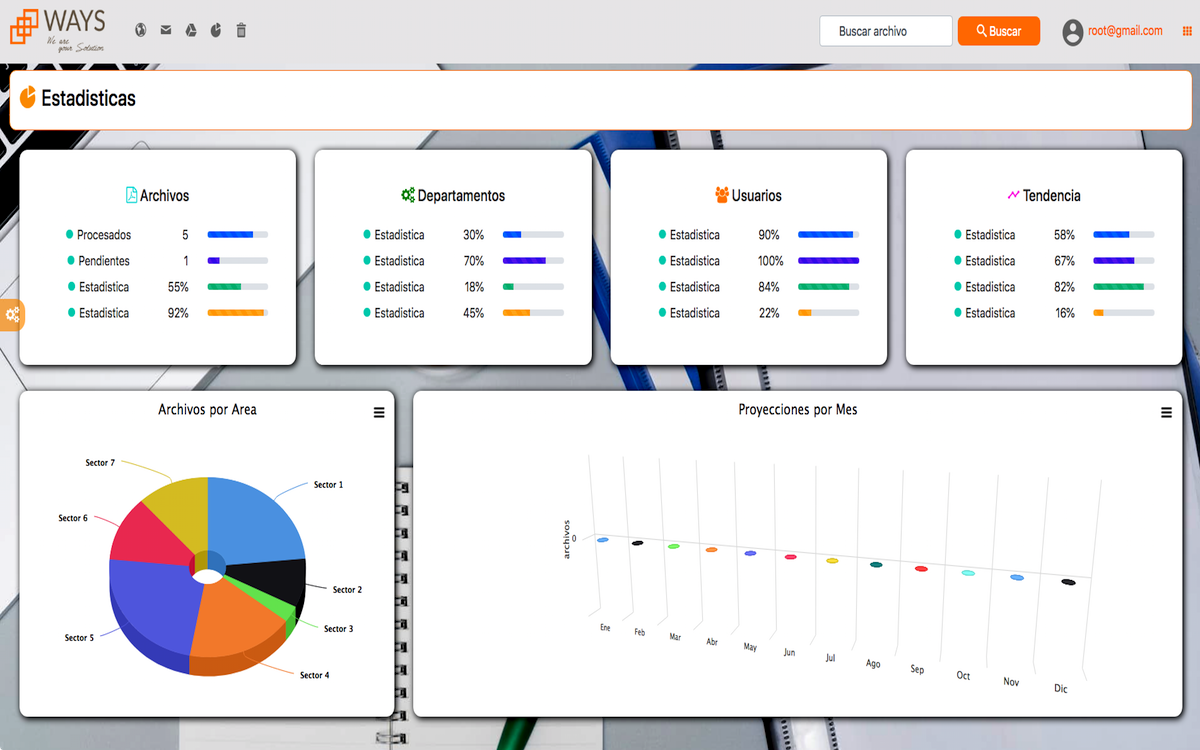1200x750 pixels.
Task: Click the Ene data point in projections chart
Action: click(603, 540)
